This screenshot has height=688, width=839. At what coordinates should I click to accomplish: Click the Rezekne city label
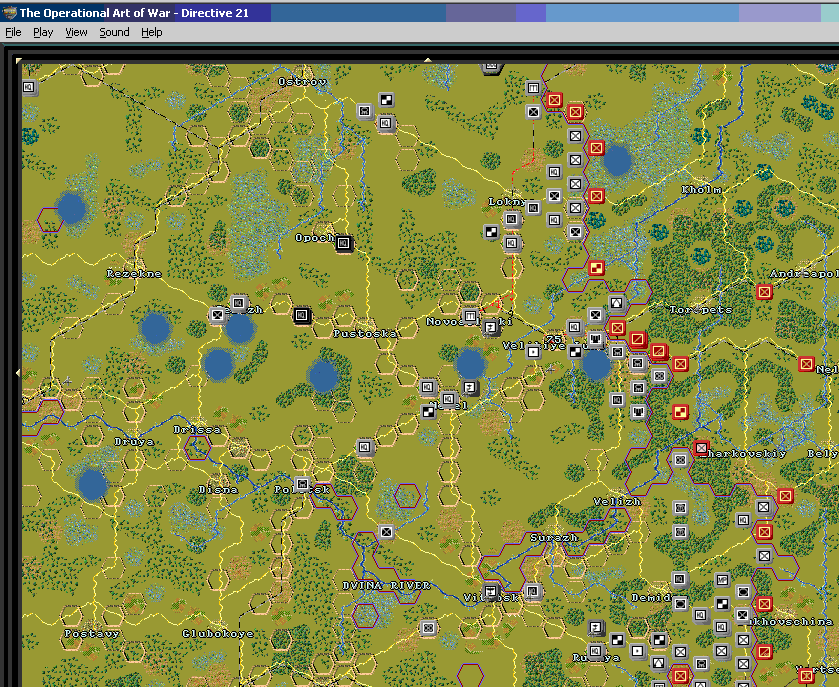[x=134, y=274]
